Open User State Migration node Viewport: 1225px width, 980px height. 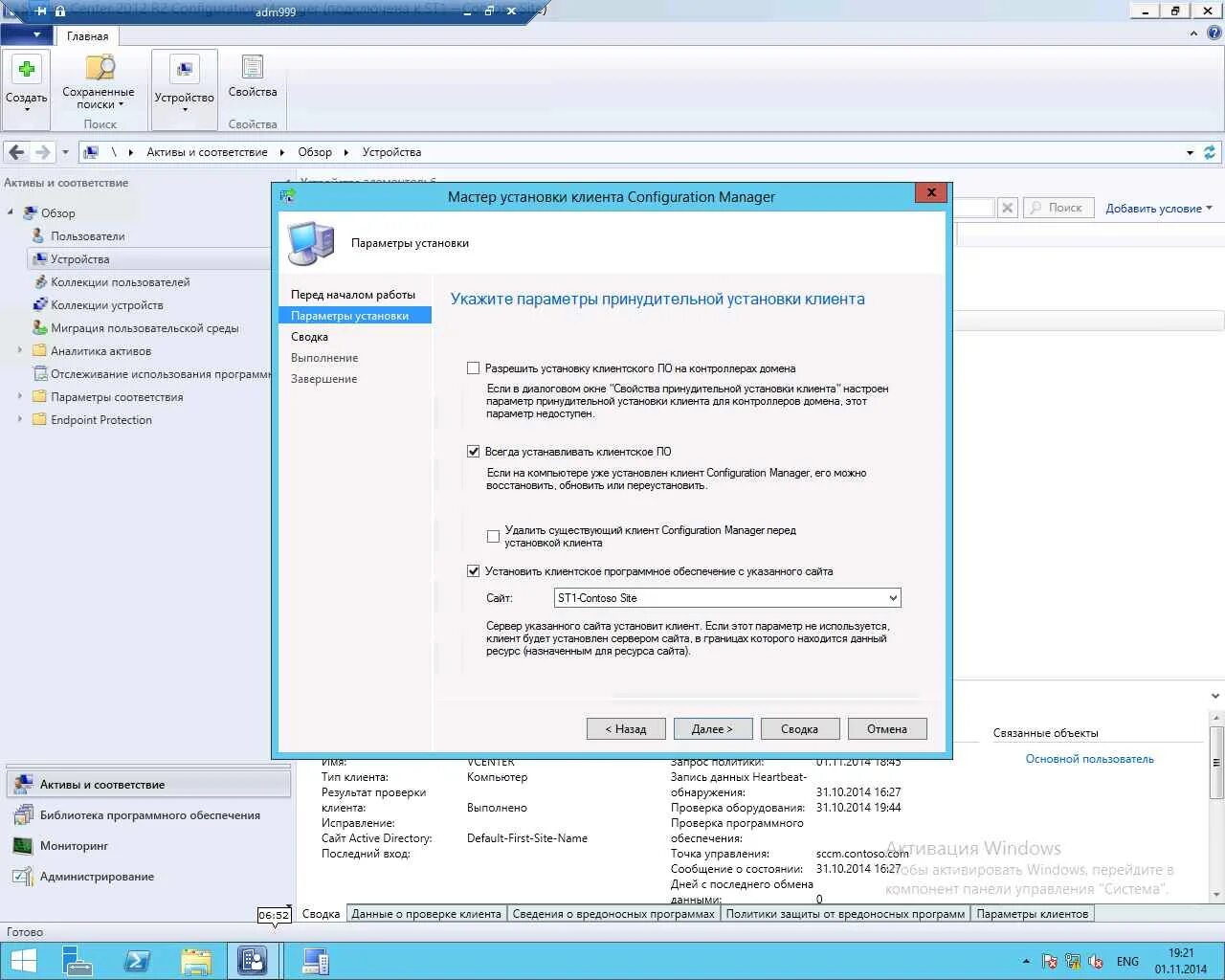[x=145, y=328]
